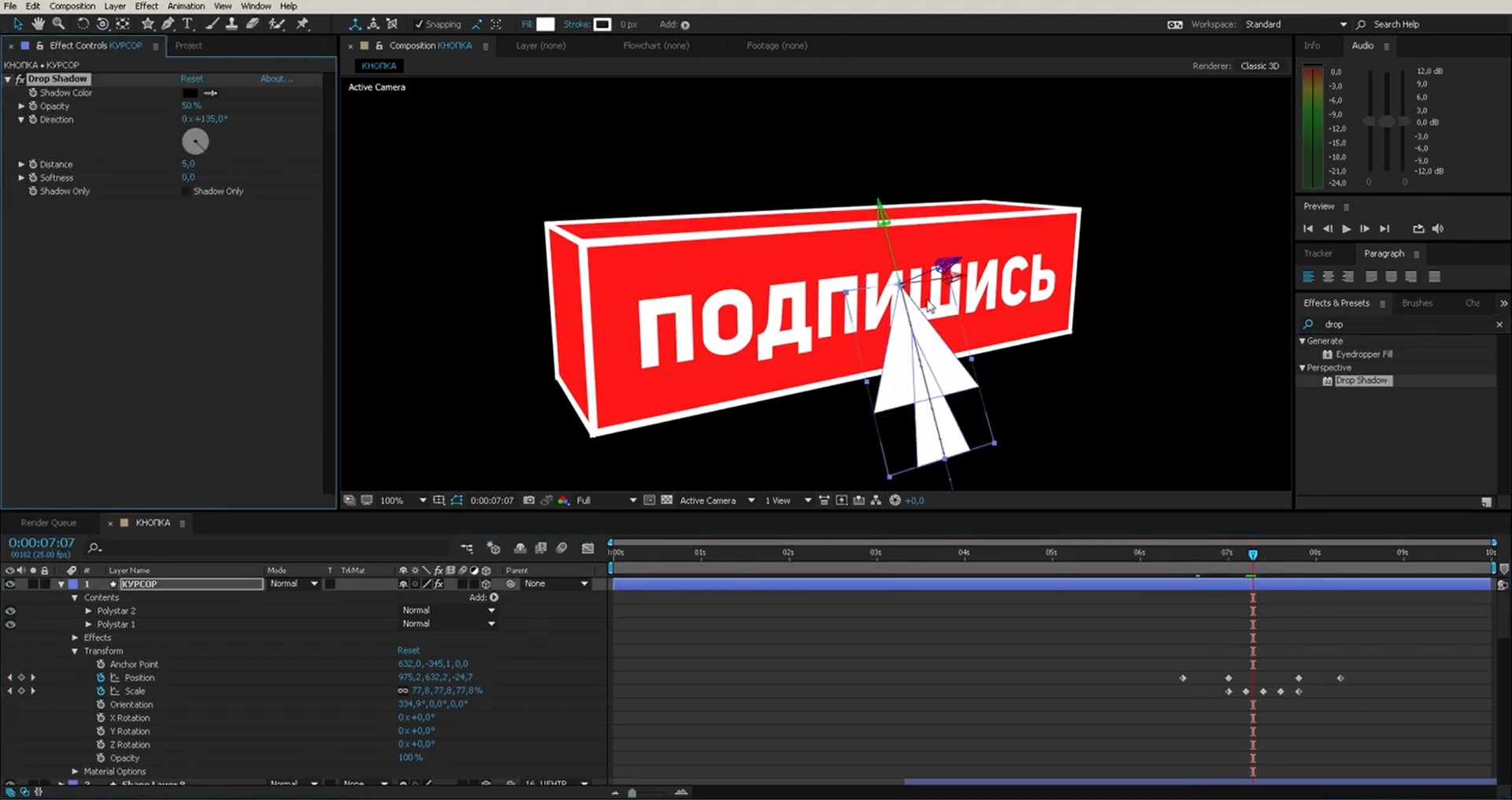1512x800 pixels.
Task: Collapse the Transform group of КУРСОР
Action: click(x=75, y=650)
